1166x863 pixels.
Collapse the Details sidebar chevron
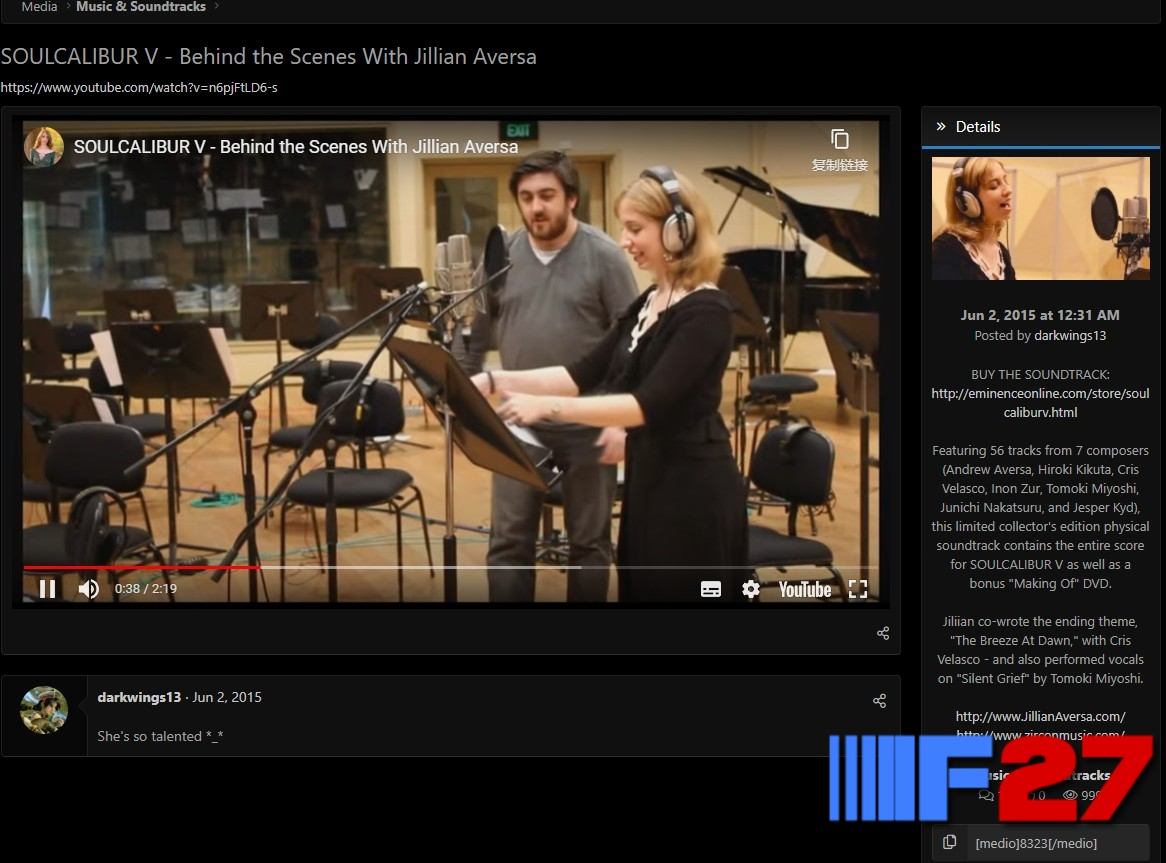[941, 126]
